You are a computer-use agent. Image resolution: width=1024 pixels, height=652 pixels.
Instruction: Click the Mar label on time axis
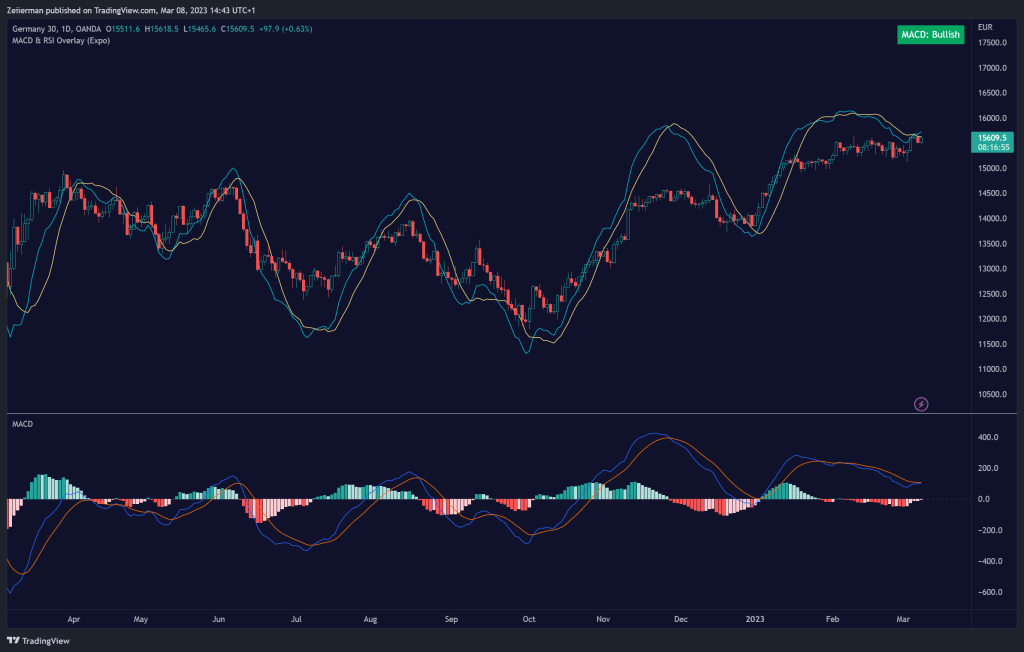pos(902,619)
